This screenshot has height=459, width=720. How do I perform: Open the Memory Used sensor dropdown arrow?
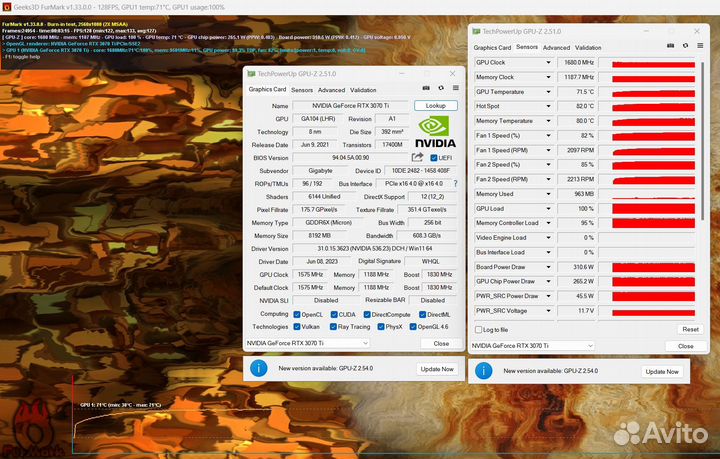click(x=548, y=194)
